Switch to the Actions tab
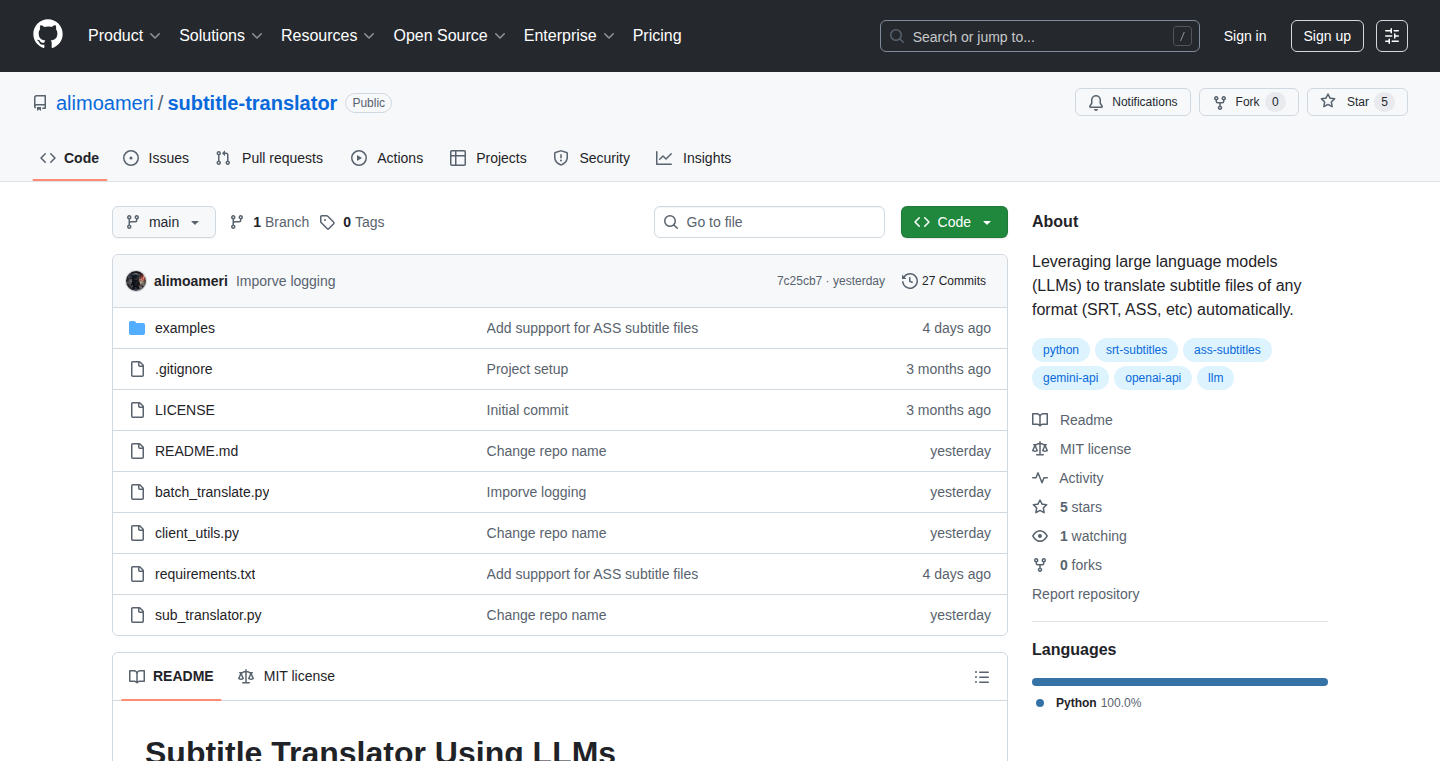1440x761 pixels. pos(387,158)
